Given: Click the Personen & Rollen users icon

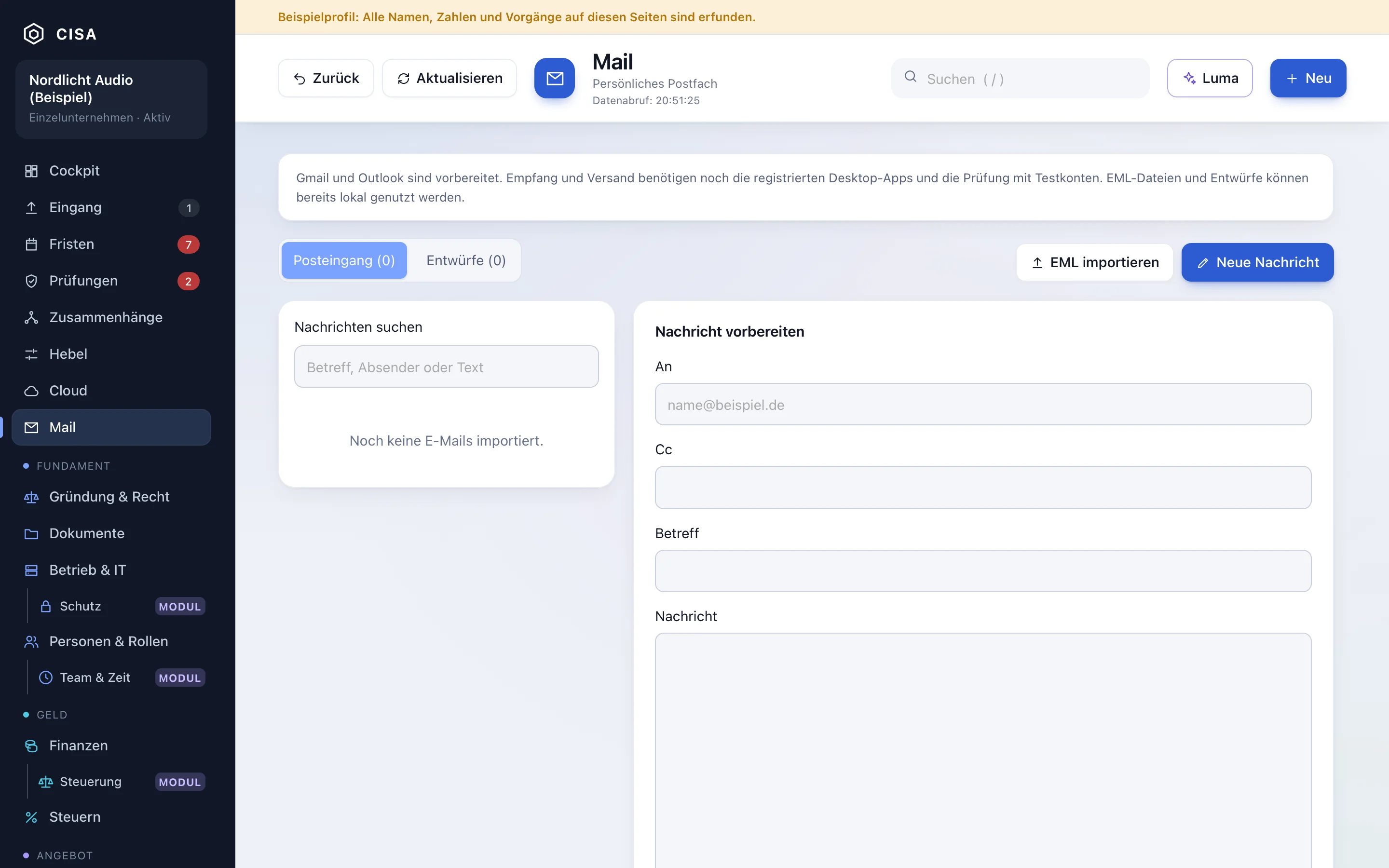Looking at the screenshot, I should coord(31,642).
